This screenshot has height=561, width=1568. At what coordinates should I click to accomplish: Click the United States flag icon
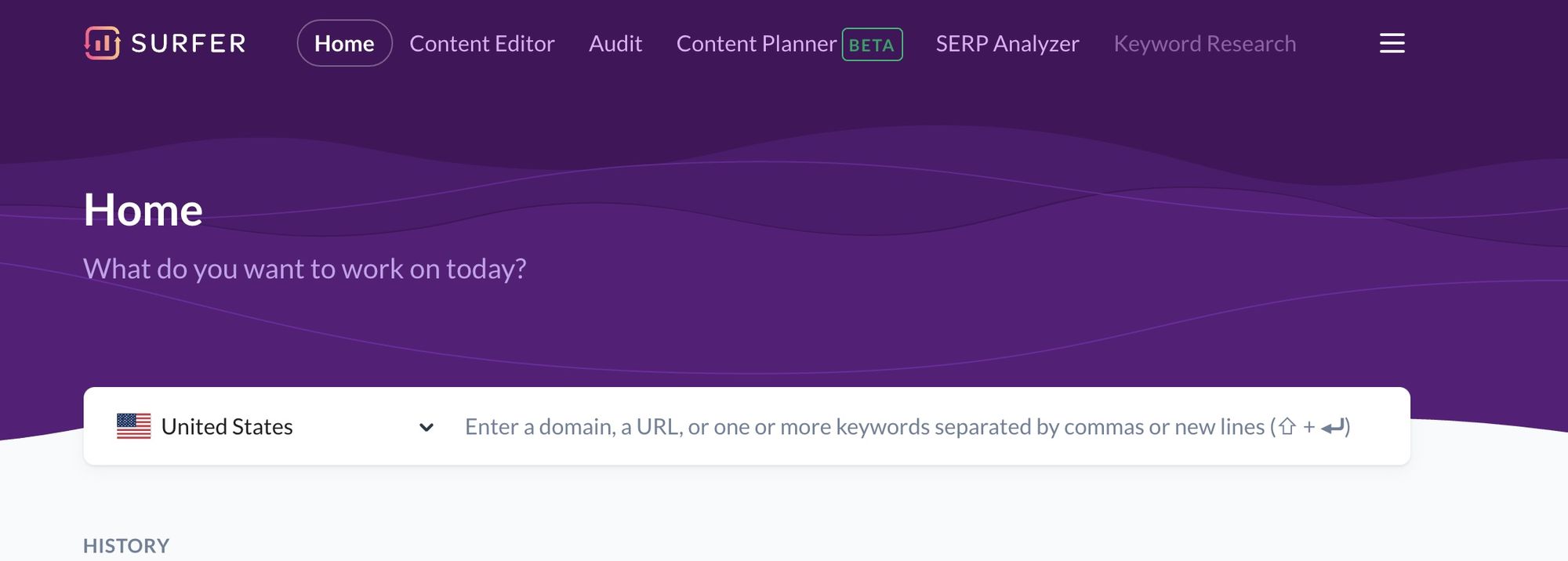tap(133, 426)
